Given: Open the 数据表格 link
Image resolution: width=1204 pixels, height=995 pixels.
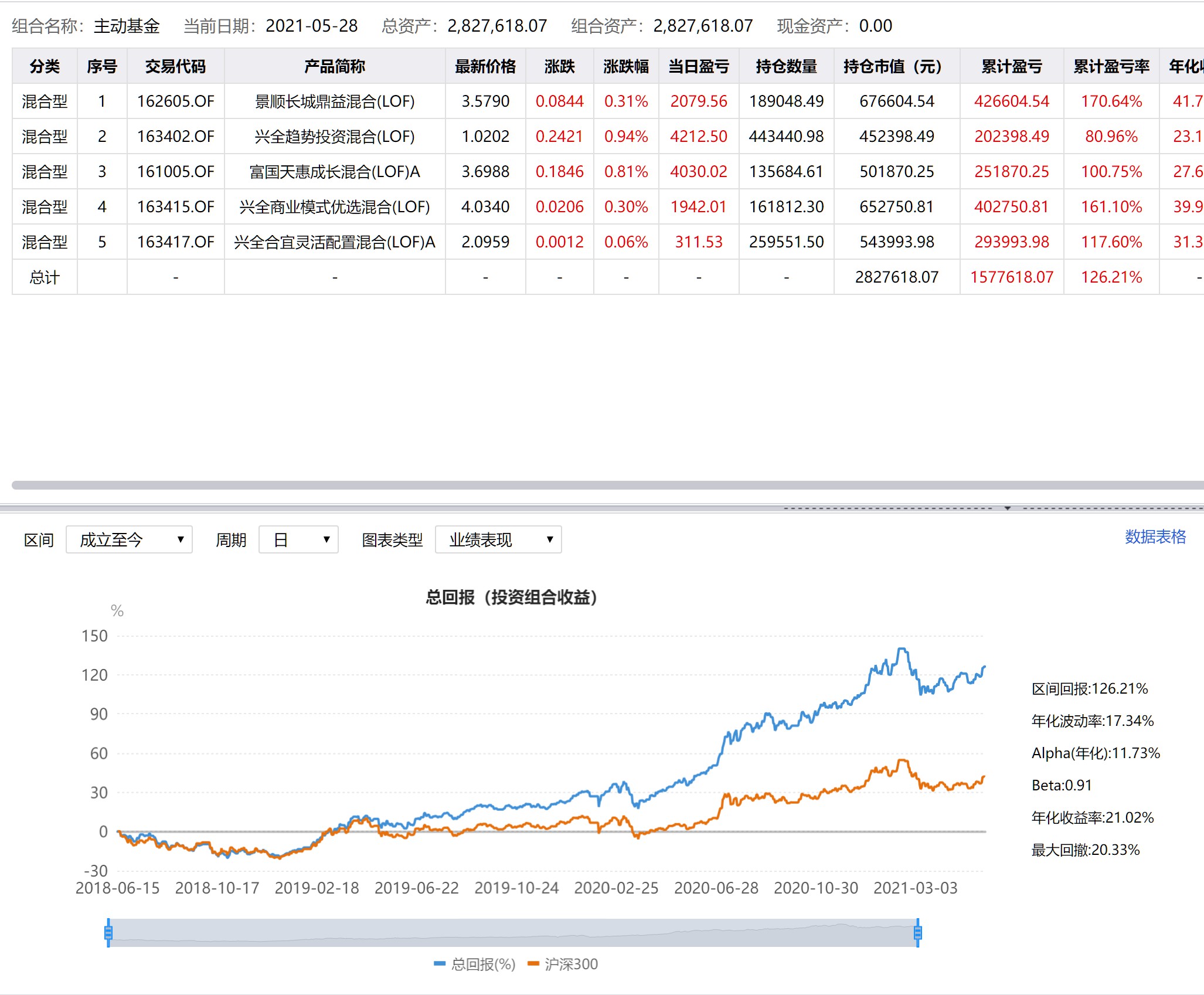Looking at the screenshot, I should pos(1155,536).
